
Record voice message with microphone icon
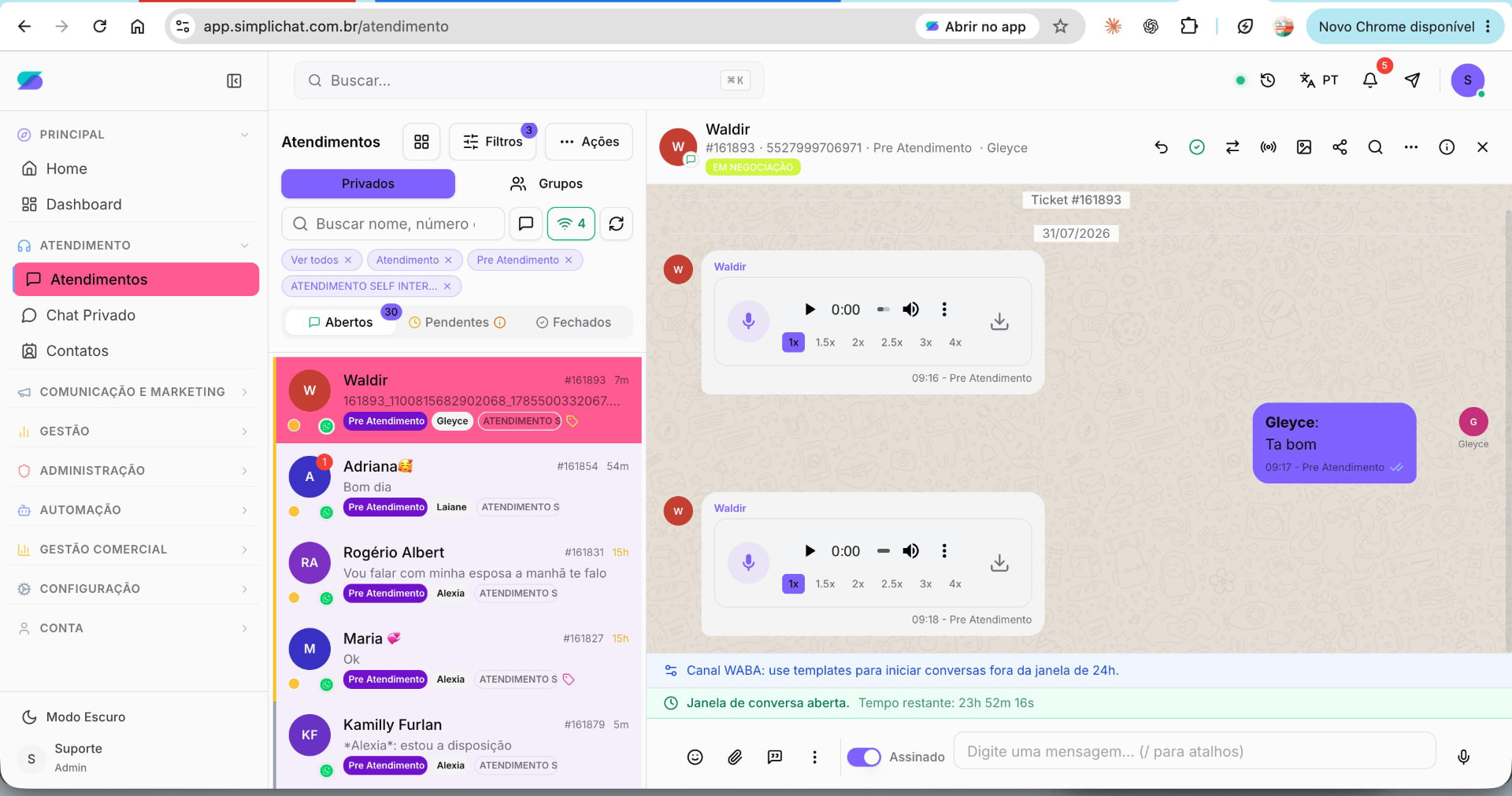coord(1463,757)
